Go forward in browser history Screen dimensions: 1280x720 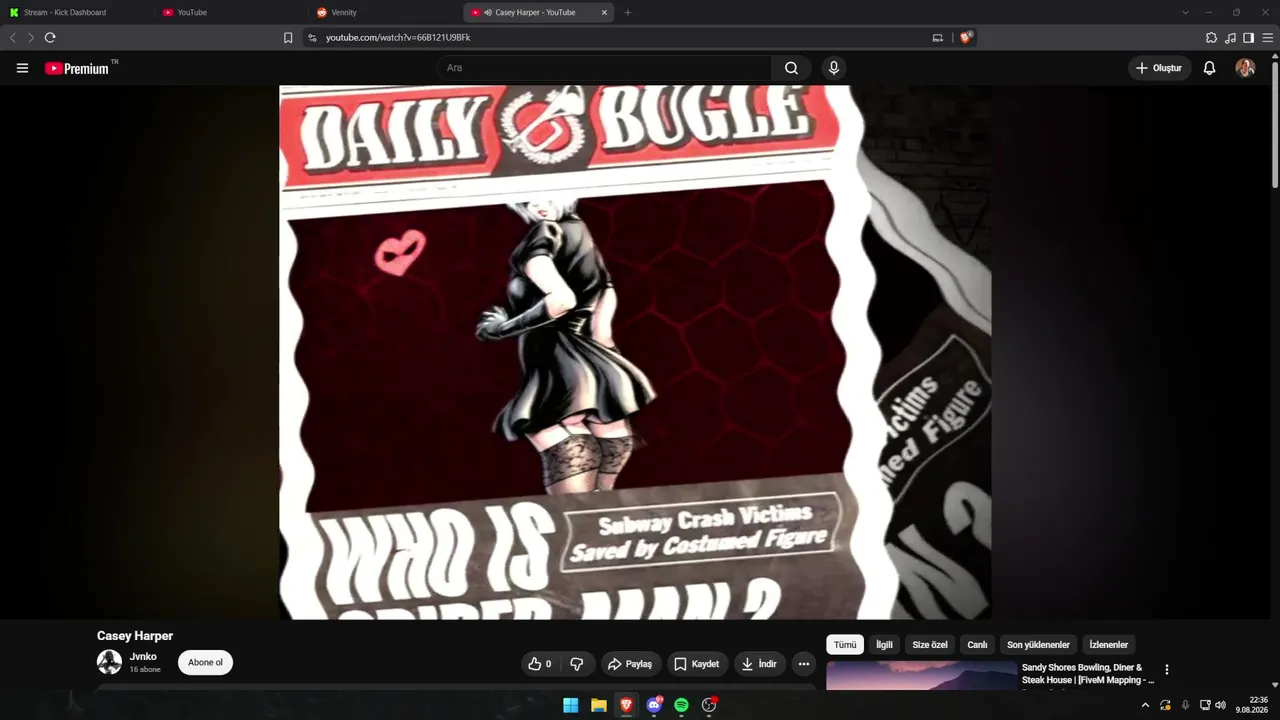tap(31, 38)
